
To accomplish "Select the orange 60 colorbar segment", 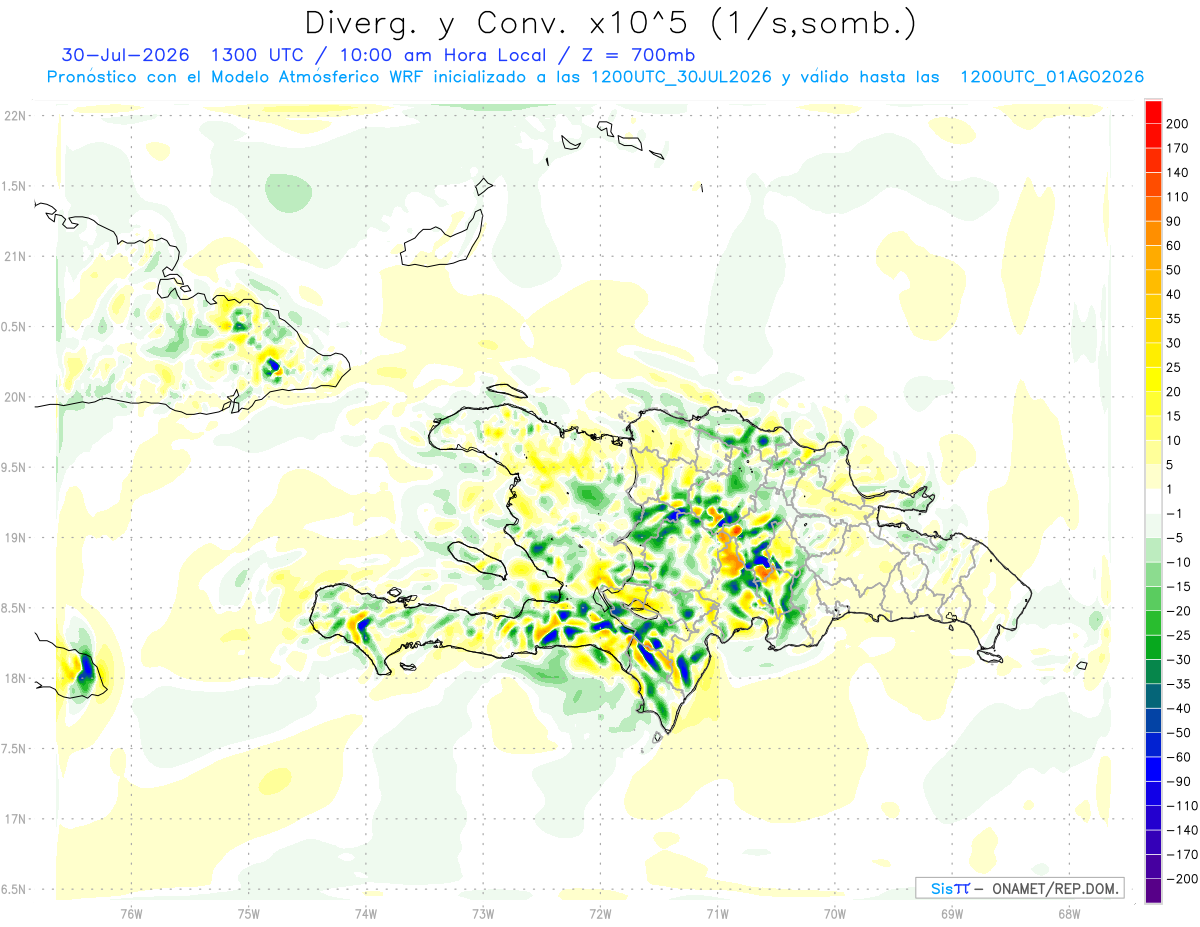I will coord(1153,234).
